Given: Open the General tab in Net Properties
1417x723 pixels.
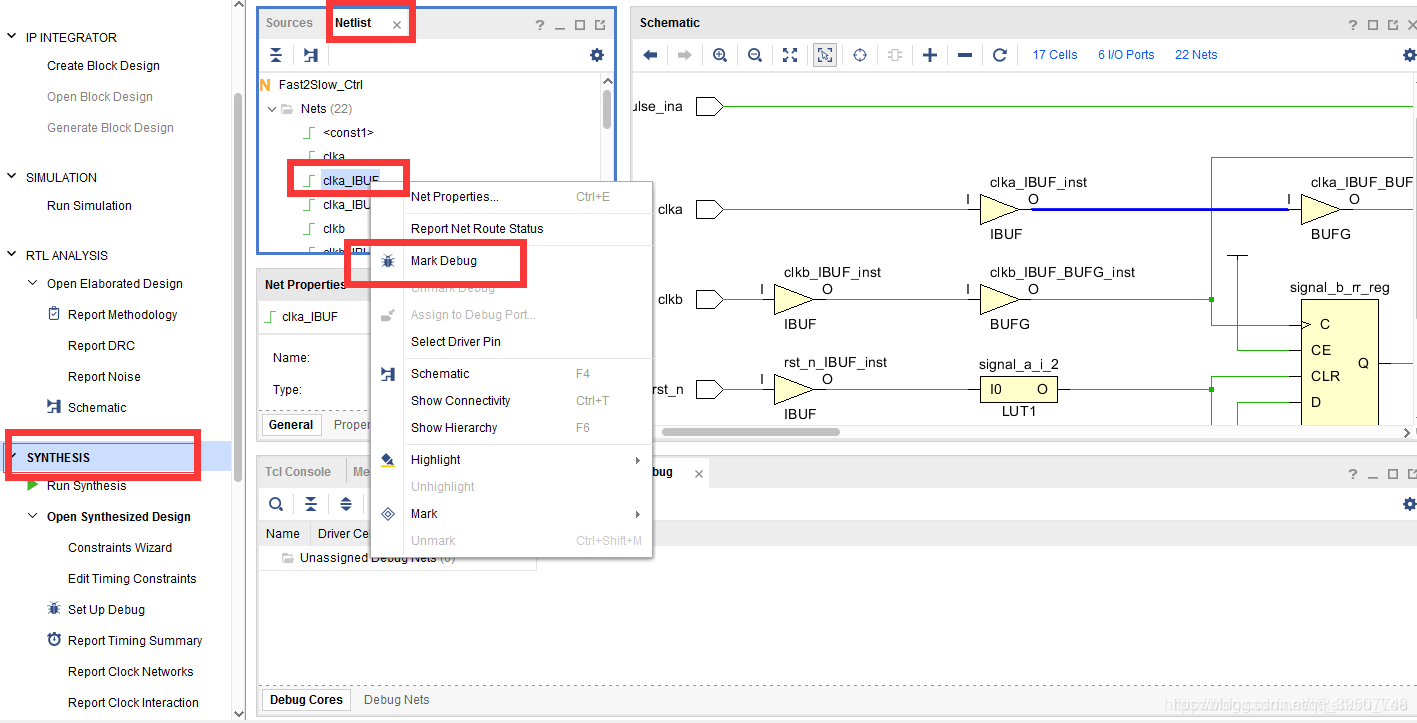Looking at the screenshot, I should click(291, 425).
